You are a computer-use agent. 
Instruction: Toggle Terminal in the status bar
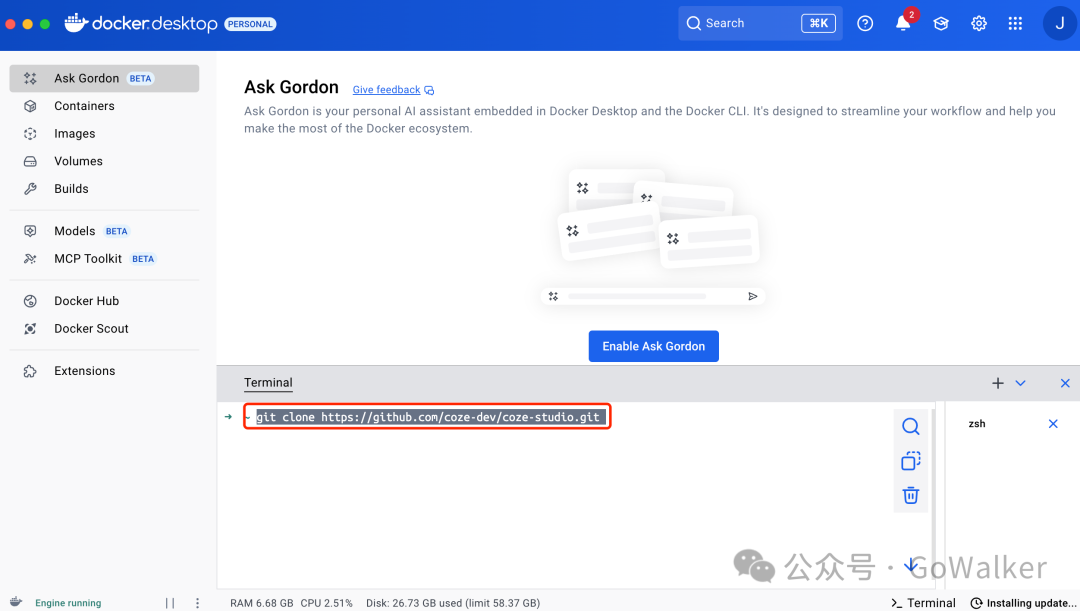(x=924, y=603)
